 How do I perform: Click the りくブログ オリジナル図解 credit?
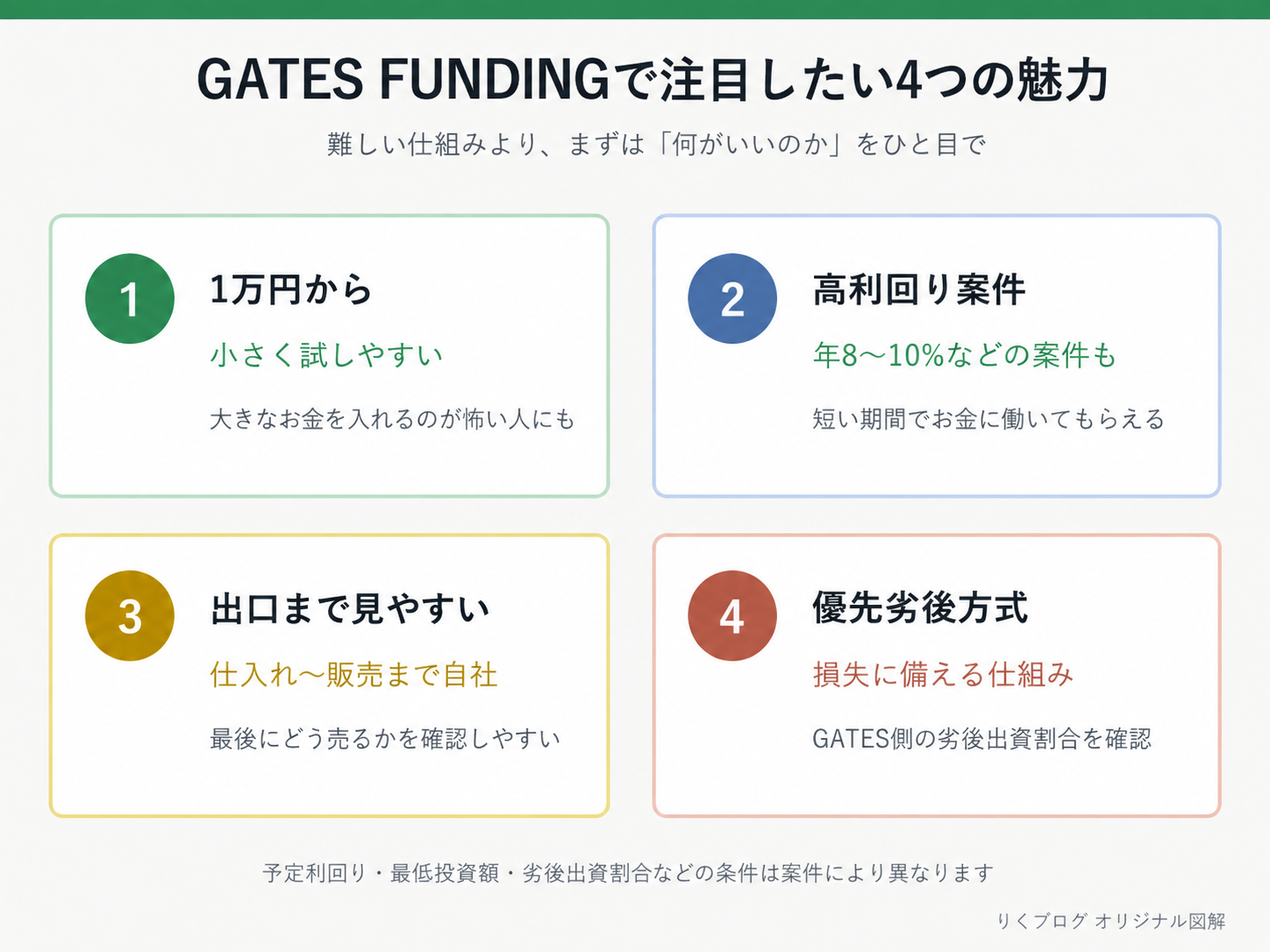[x=1110, y=921]
